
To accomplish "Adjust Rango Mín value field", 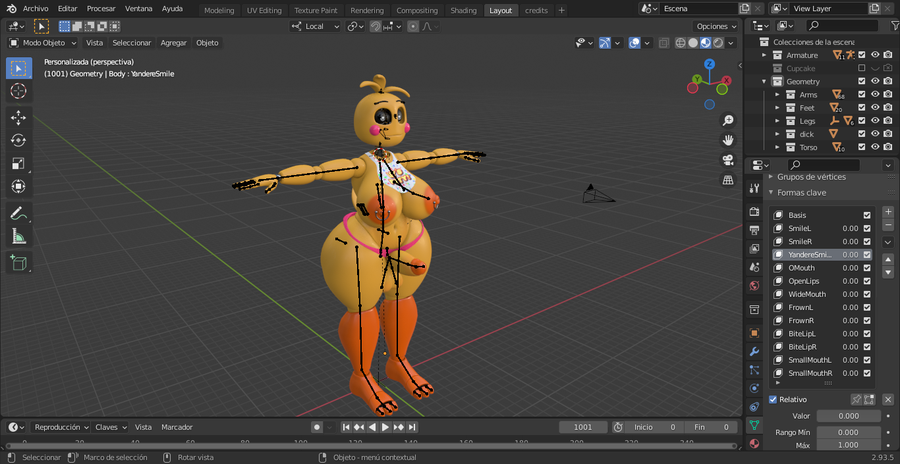I will point(848,432).
